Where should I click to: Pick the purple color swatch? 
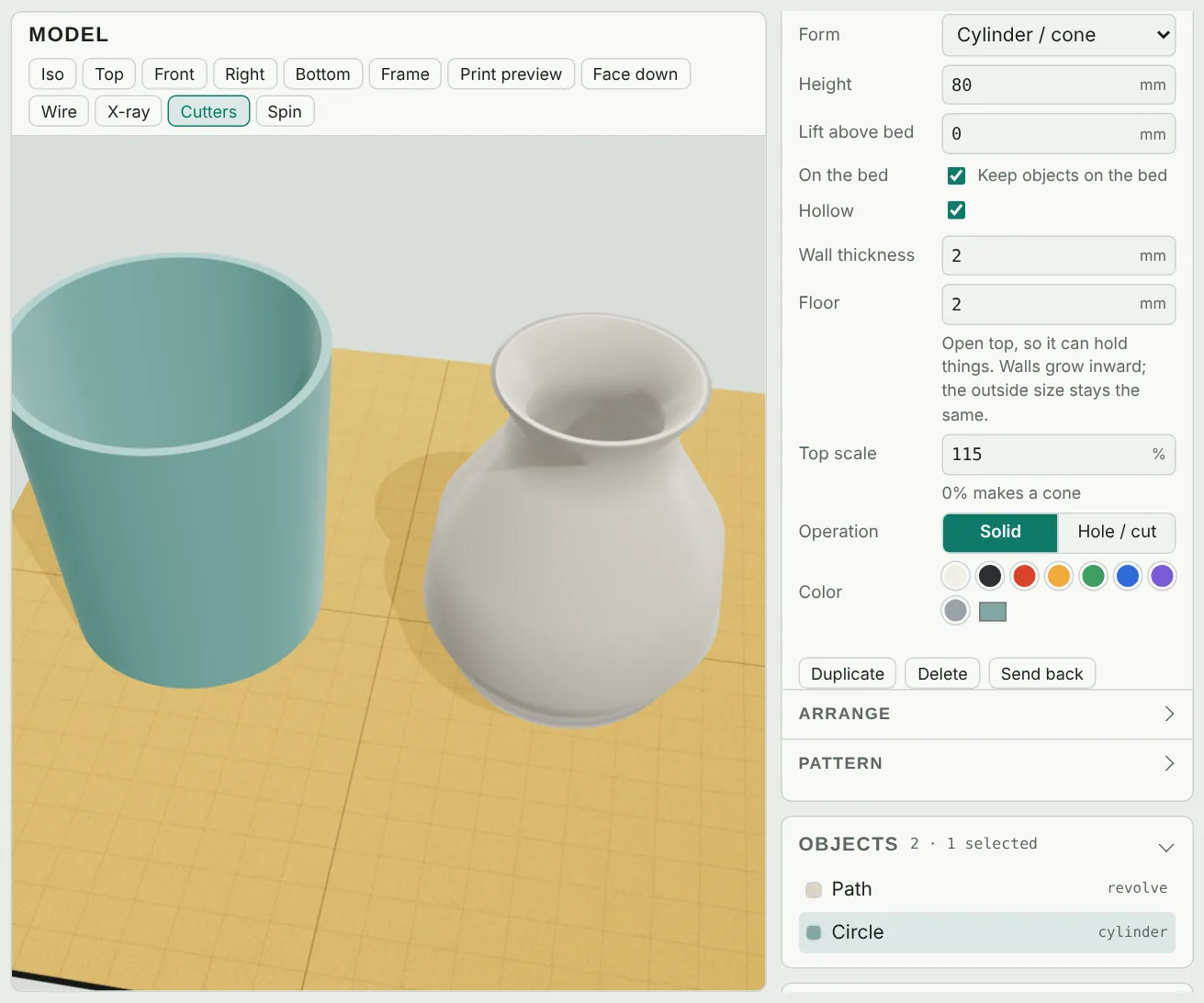[1162, 576]
